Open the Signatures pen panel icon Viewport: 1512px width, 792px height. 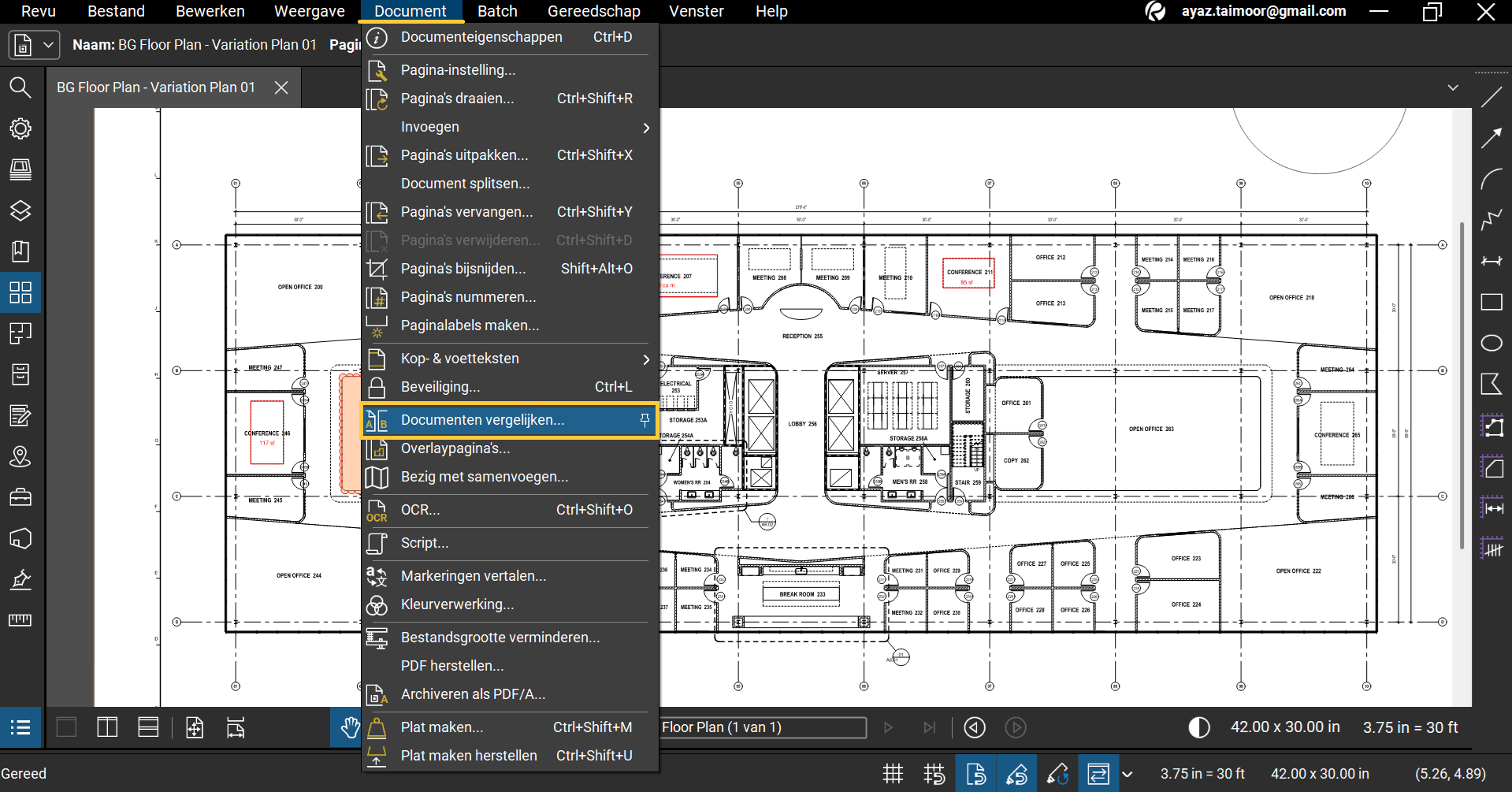tap(20, 579)
